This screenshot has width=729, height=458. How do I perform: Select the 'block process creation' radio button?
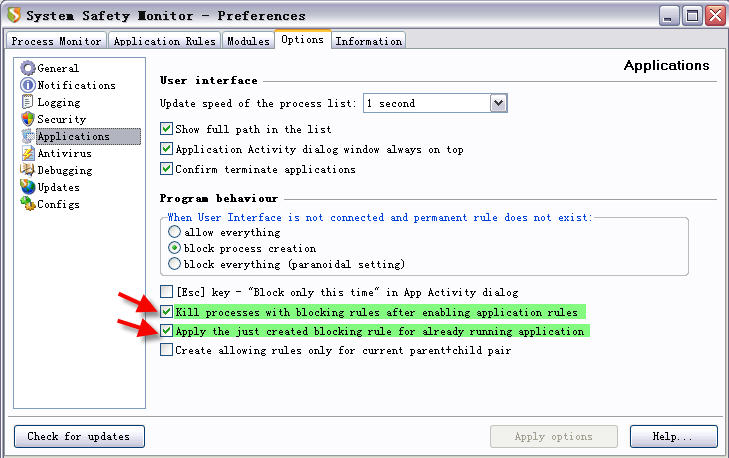pyautogui.click(x=174, y=248)
